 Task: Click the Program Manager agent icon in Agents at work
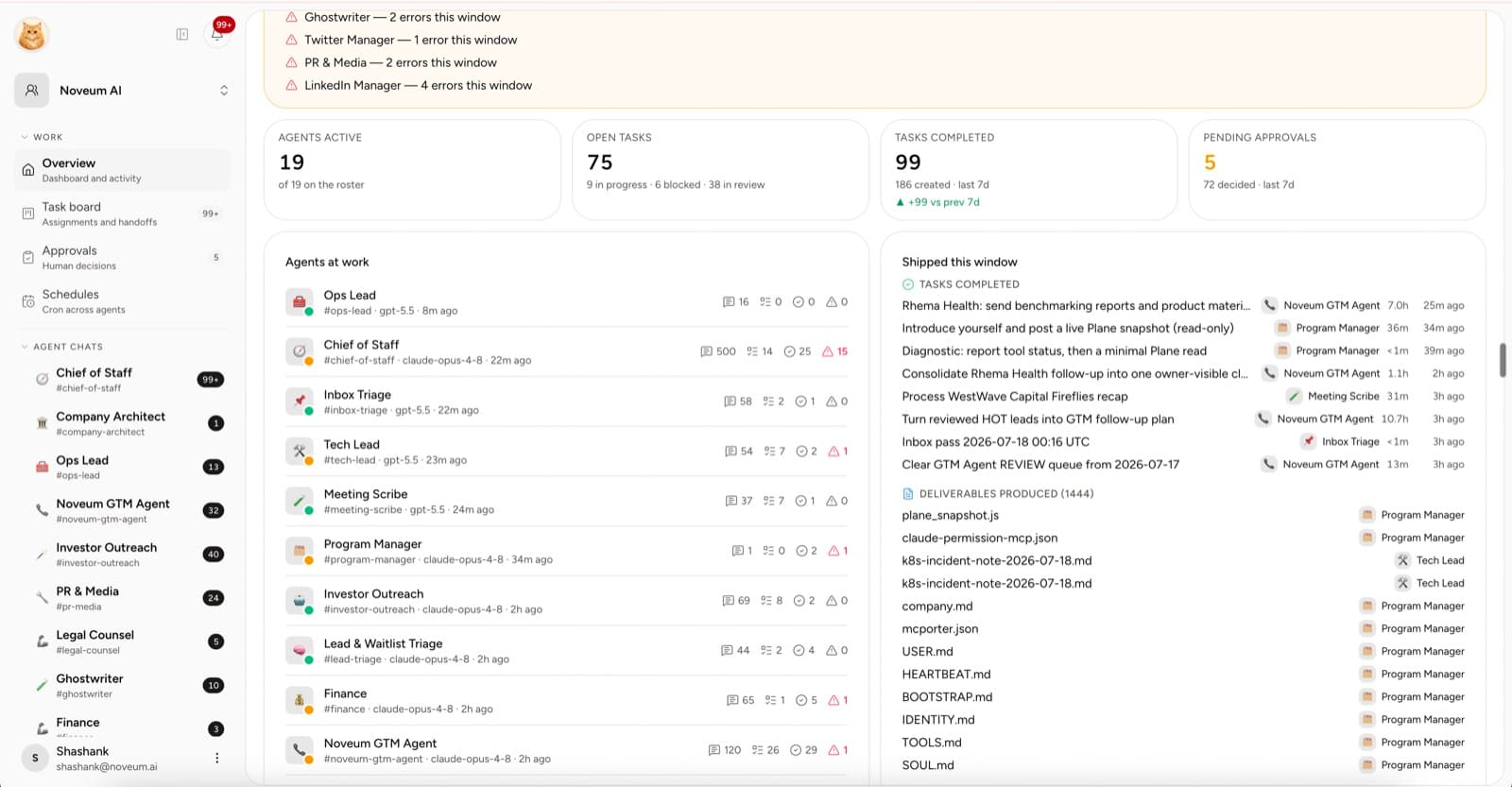coord(300,551)
